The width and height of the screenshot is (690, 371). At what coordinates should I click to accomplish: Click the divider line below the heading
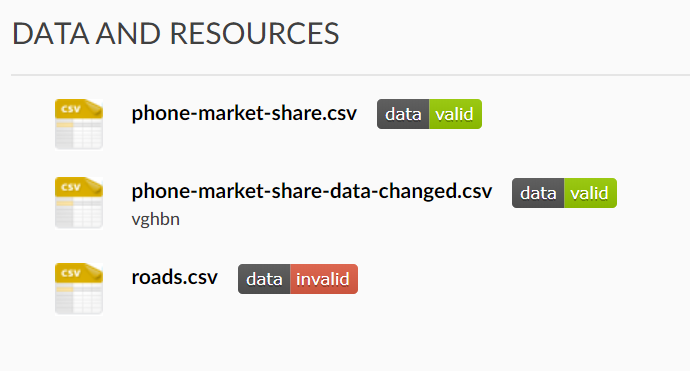coord(350,75)
